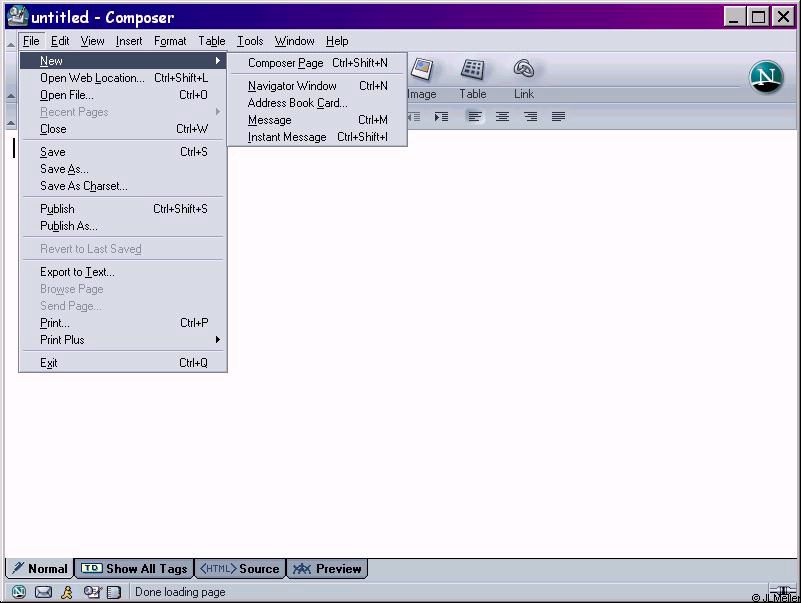Justify text using the toolbar icon
Screen dimensions: 801x603
558,117
